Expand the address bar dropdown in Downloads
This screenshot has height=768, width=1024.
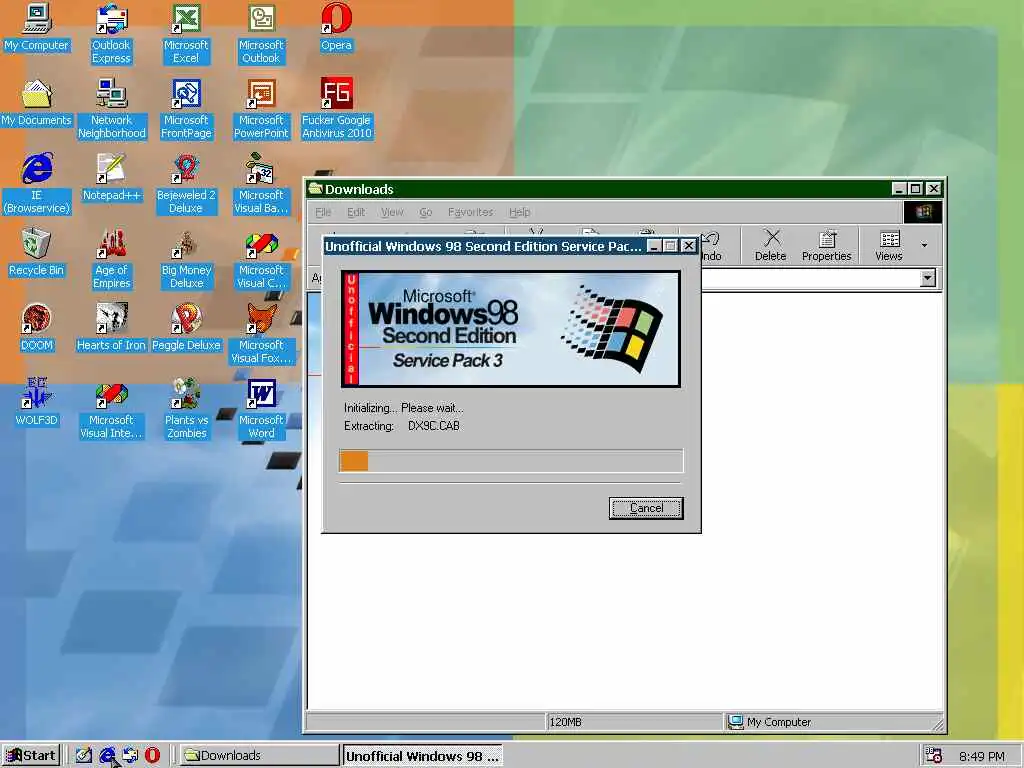click(x=927, y=278)
